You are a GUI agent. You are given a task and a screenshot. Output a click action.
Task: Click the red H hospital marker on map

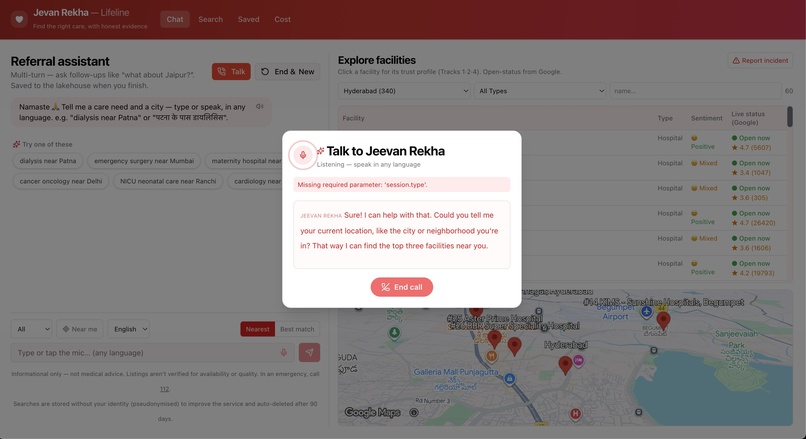[x=575, y=414]
